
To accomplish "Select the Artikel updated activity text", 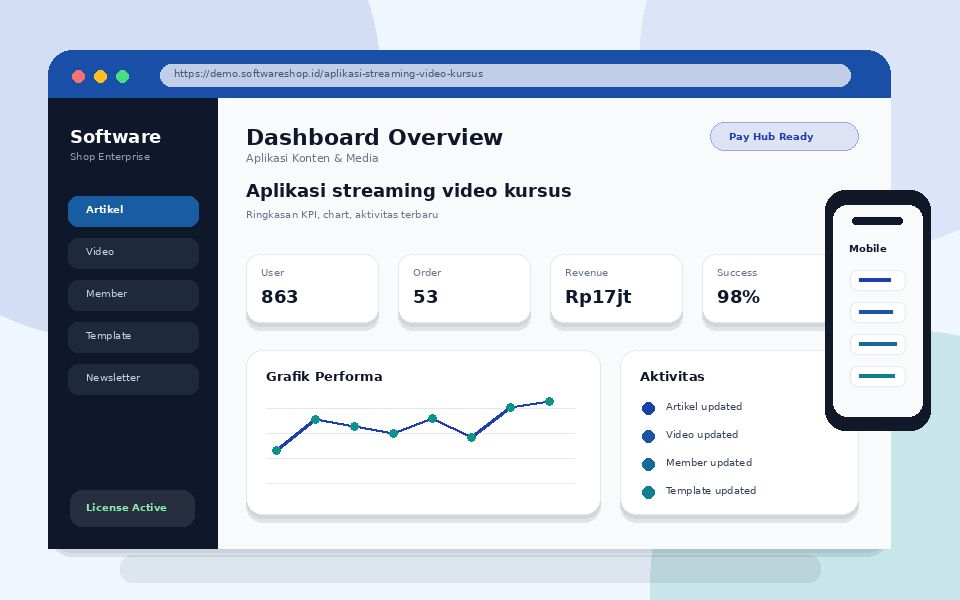I will pyautogui.click(x=703, y=407).
